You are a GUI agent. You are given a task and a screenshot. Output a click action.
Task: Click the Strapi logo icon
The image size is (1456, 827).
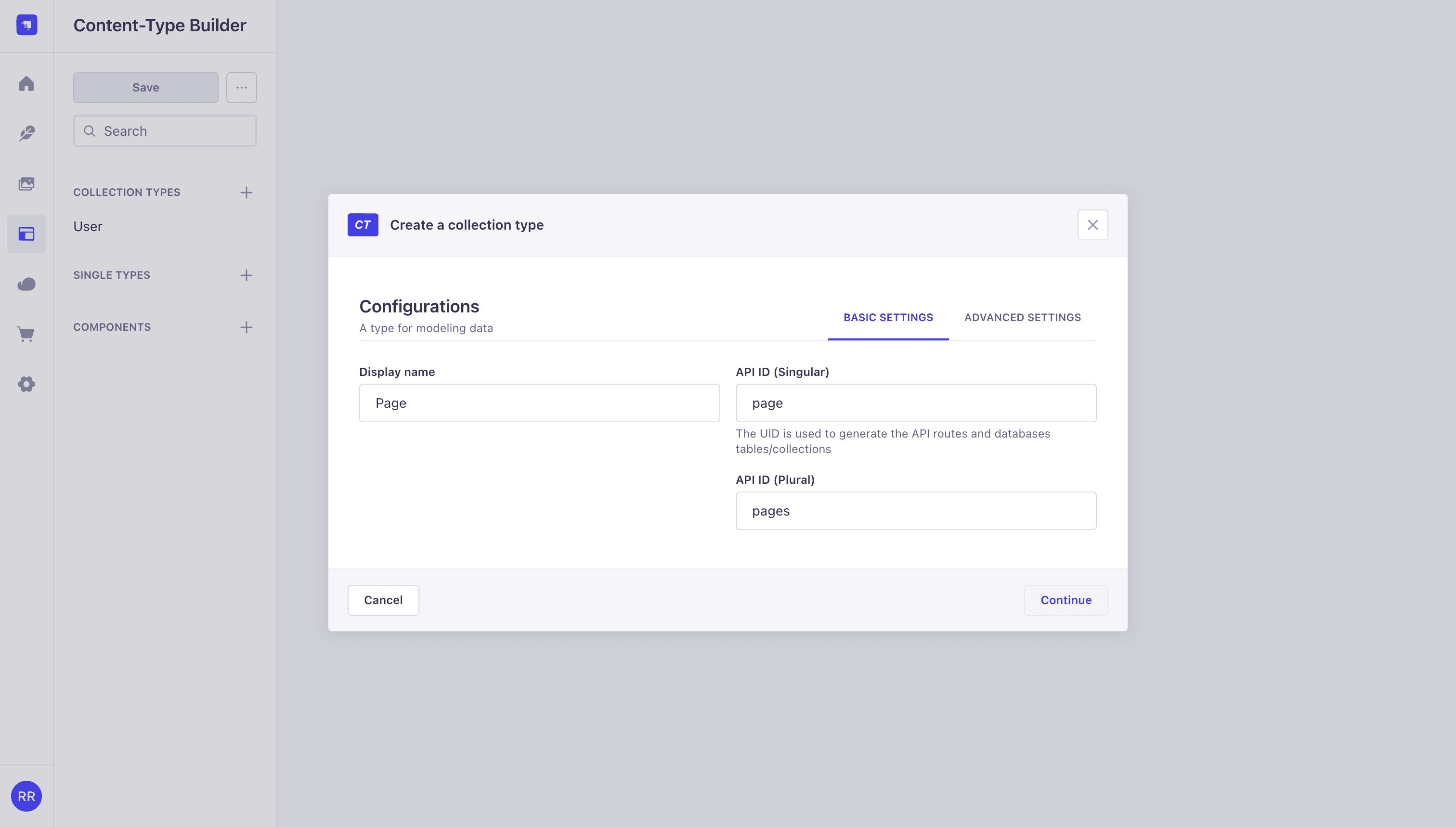tap(26, 25)
